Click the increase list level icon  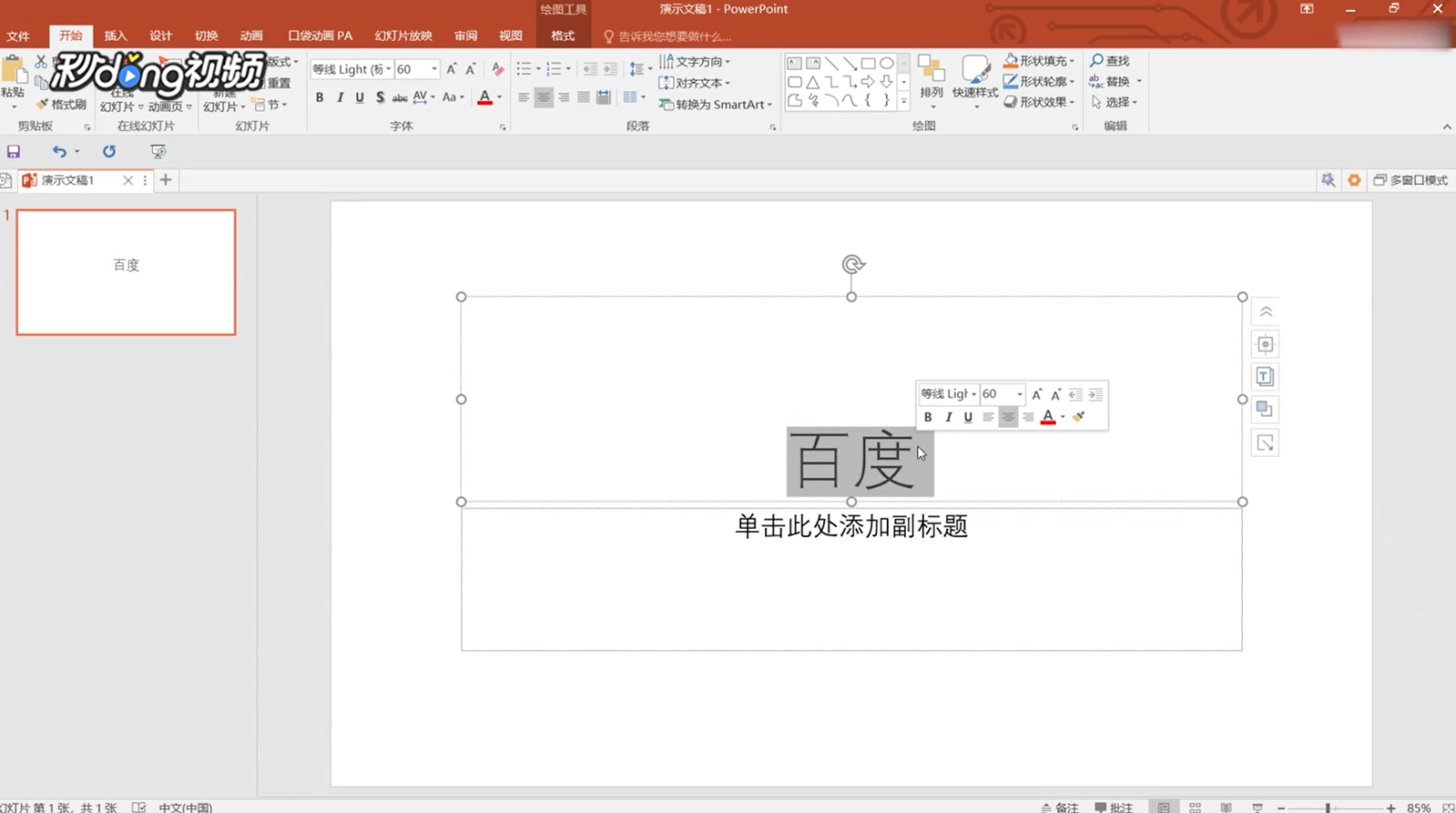[610, 69]
